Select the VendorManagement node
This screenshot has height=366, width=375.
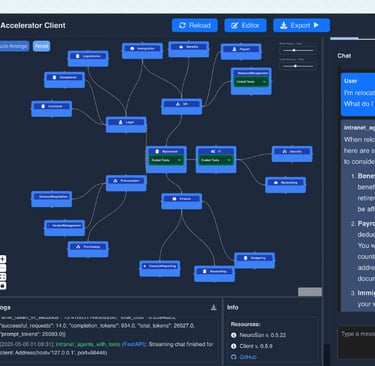(x=65, y=228)
